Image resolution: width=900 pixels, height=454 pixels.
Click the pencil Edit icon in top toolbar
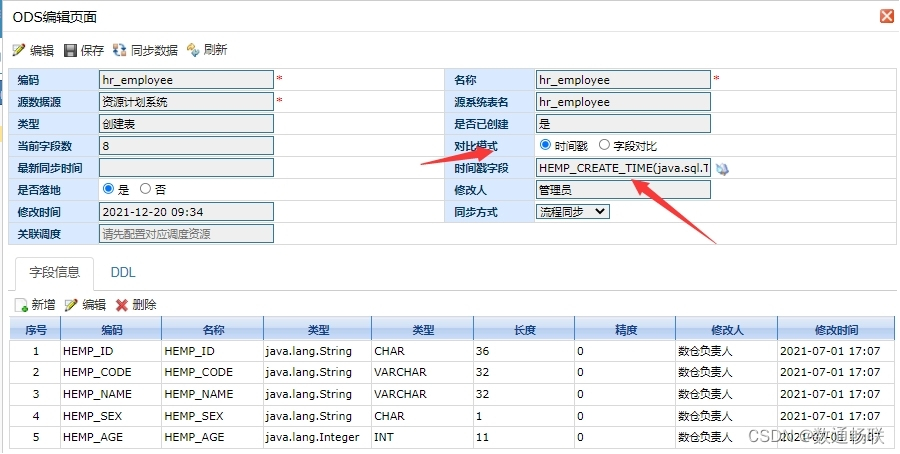[x=19, y=51]
